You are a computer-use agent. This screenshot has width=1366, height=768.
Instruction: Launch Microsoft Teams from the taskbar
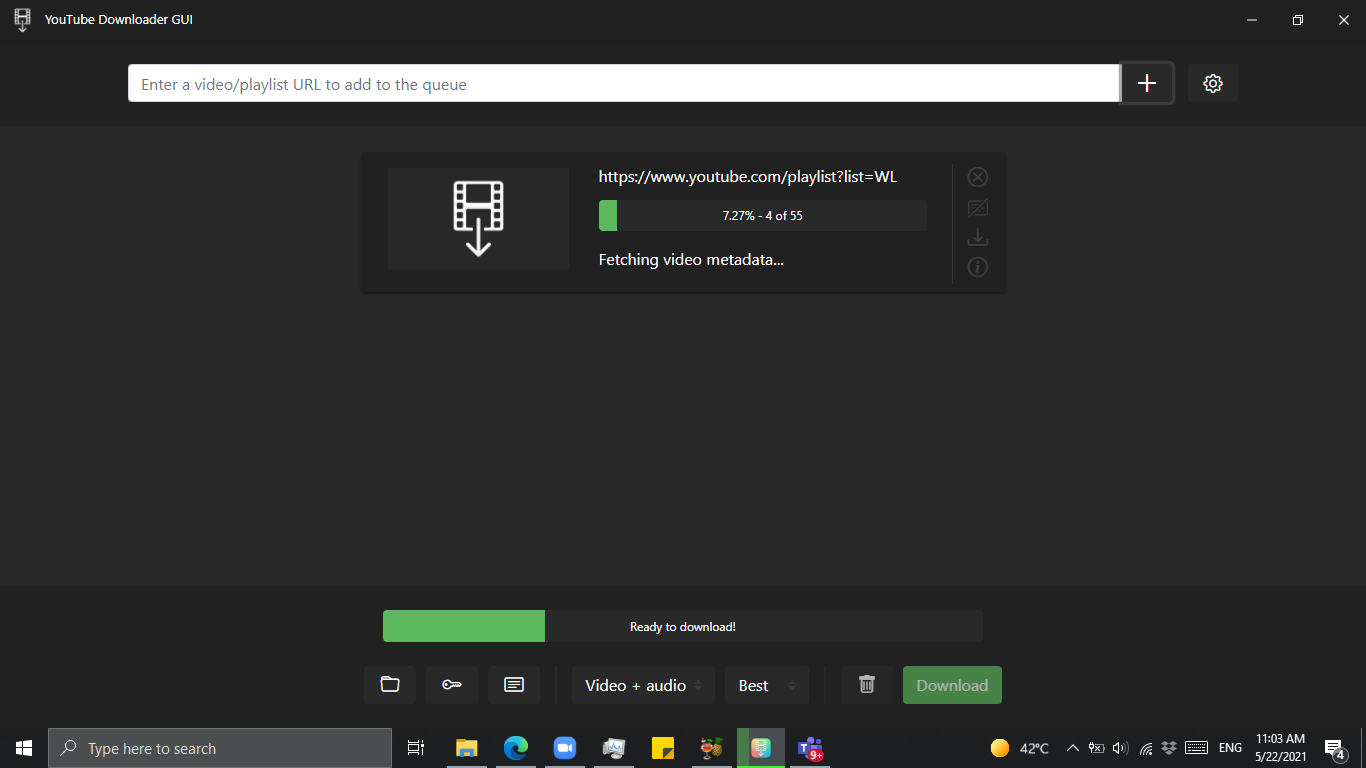click(x=809, y=747)
